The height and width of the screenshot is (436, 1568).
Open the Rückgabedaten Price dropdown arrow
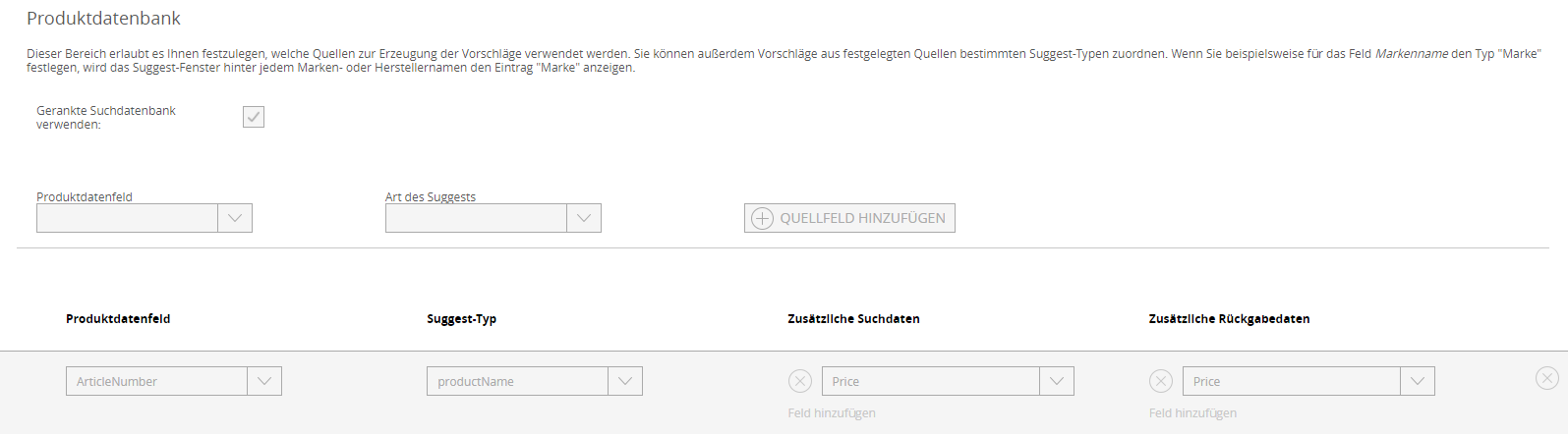[x=1418, y=381]
